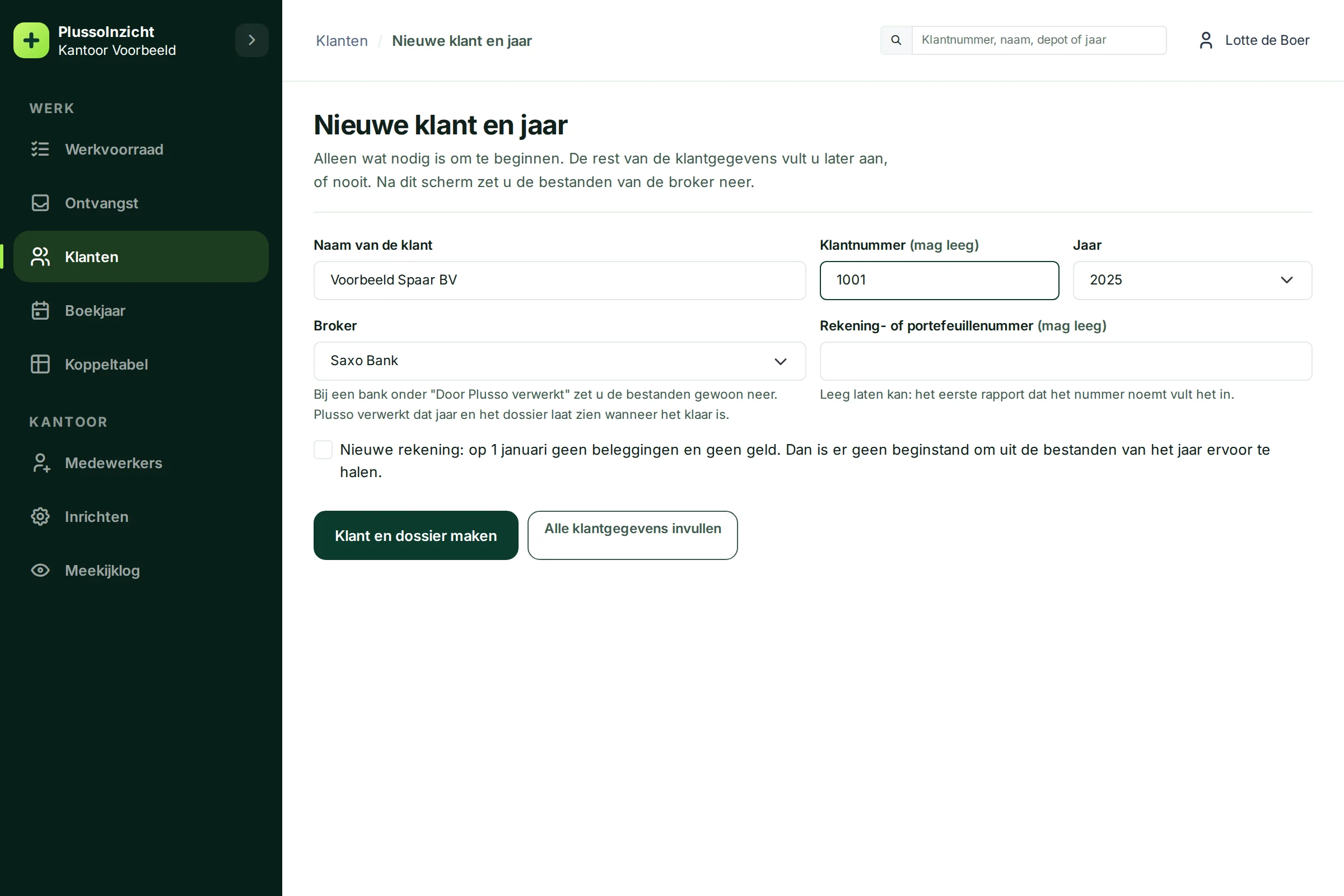1344x896 pixels.
Task: Click the user profile icon
Action: click(1206, 40)
